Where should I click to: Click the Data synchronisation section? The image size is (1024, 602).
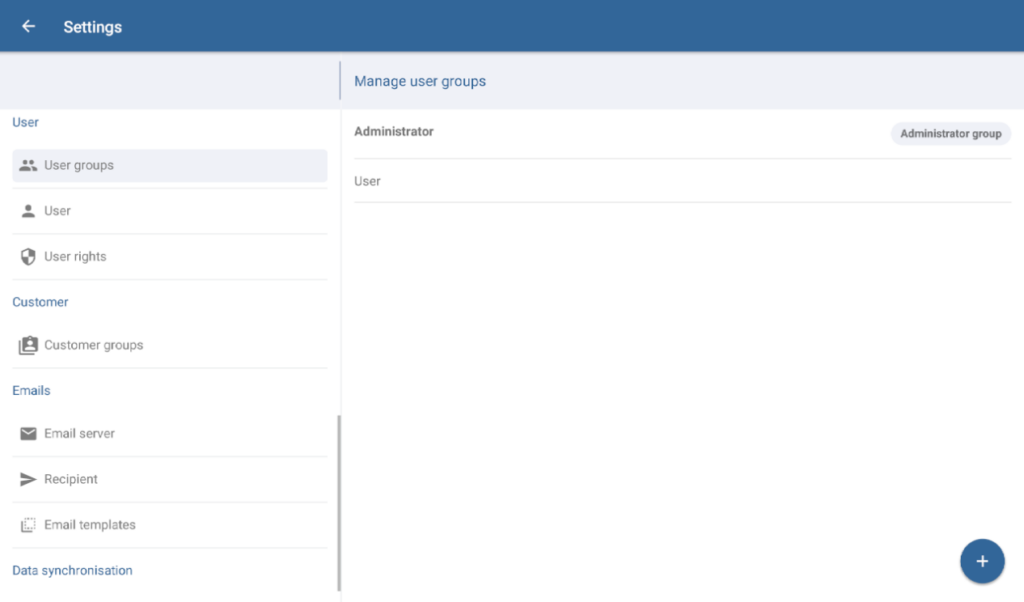(72, 570)
